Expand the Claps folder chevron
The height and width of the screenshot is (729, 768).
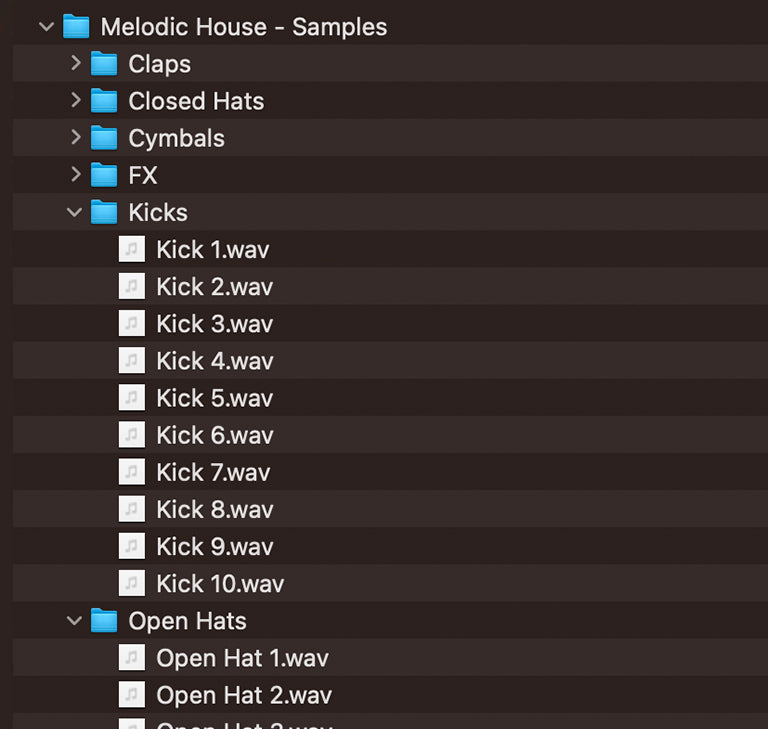click(74, 64)
